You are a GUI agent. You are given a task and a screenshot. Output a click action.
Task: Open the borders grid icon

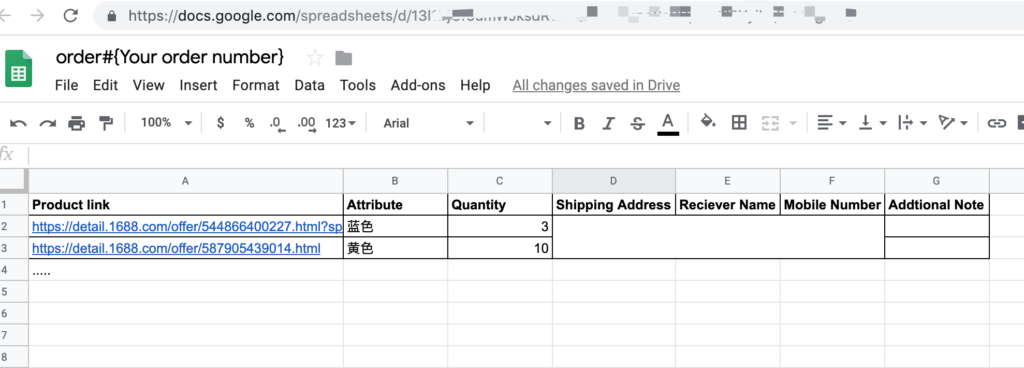(x=739, y=122)
